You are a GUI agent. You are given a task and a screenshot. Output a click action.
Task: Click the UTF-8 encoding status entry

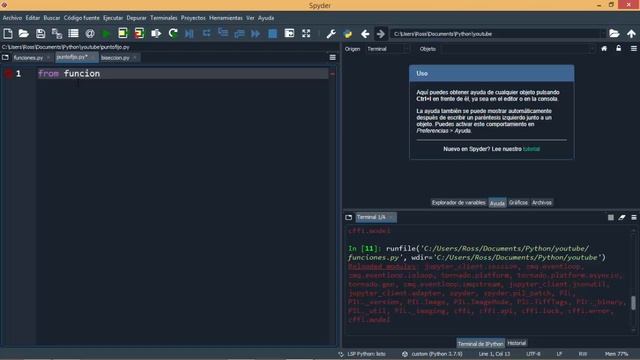533,354
